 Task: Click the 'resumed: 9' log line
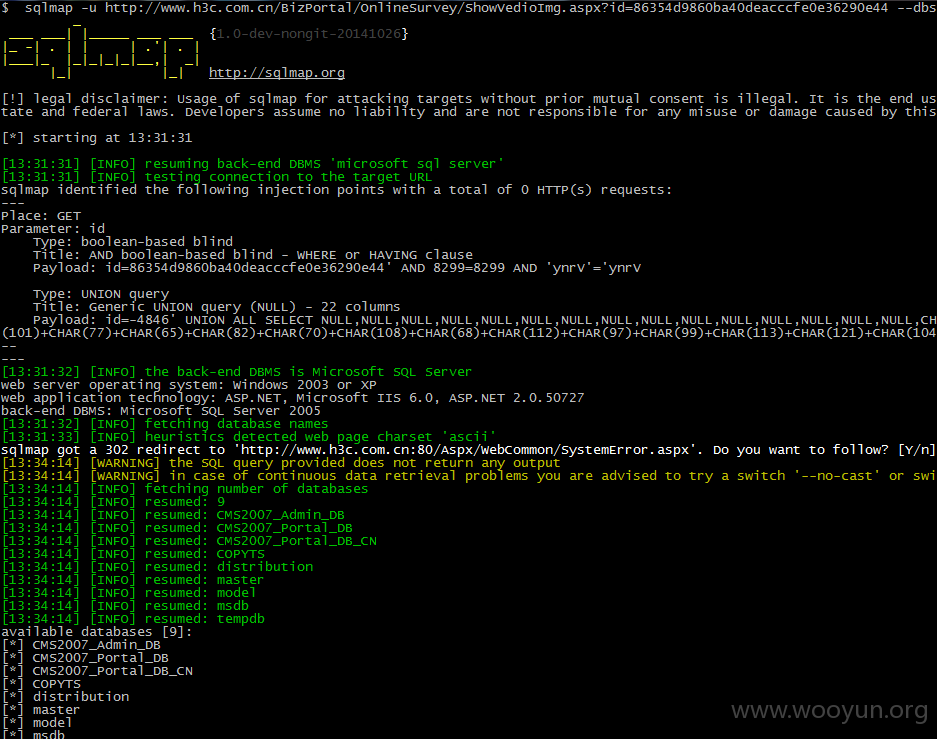click(114, 502)
